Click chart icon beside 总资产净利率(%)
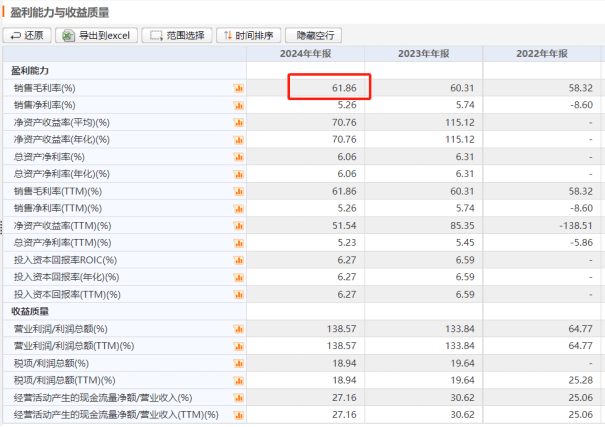Viewport: 605px width, 427px height. [238, 157]
